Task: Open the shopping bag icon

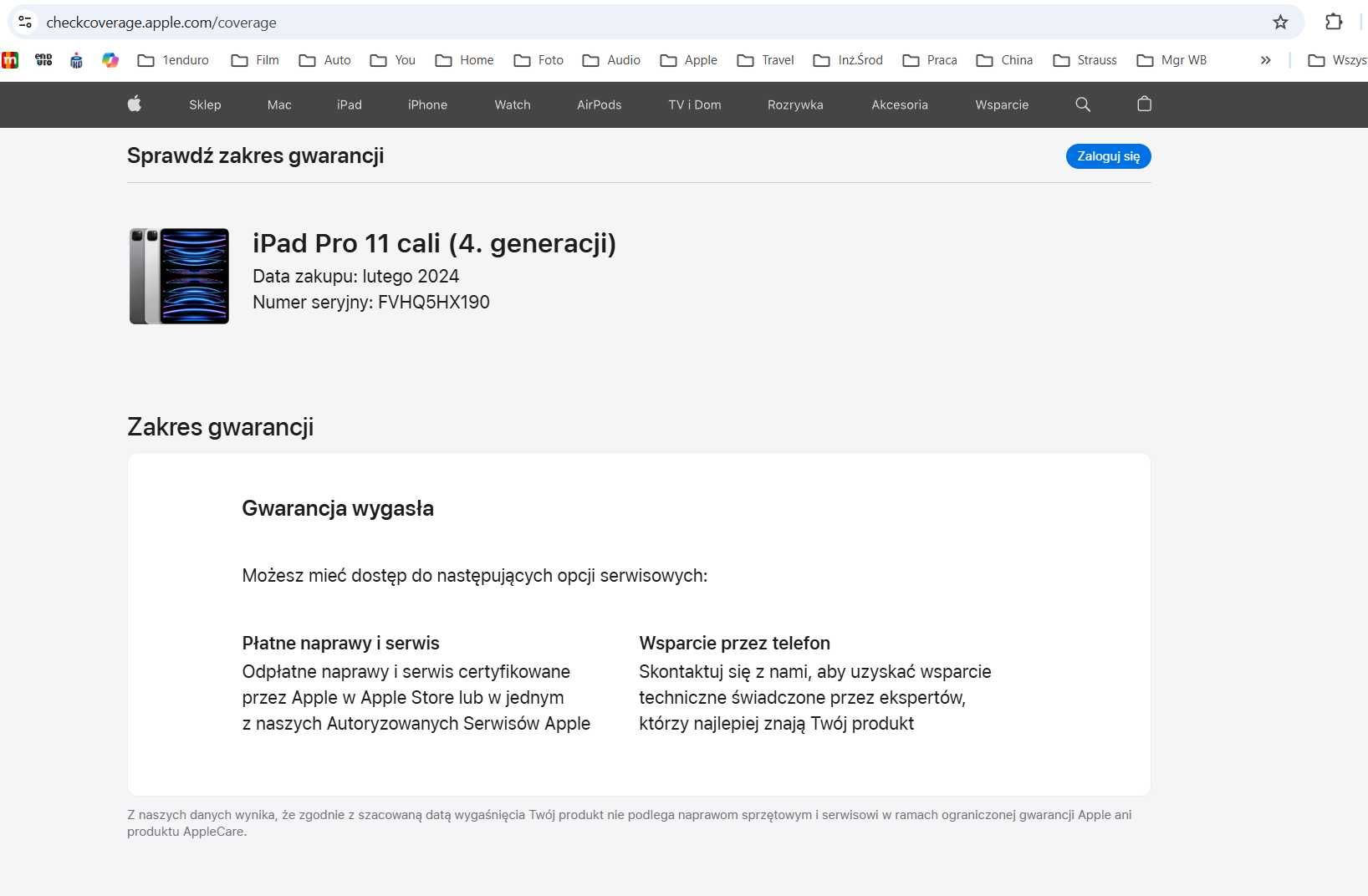Action: 1145,104
